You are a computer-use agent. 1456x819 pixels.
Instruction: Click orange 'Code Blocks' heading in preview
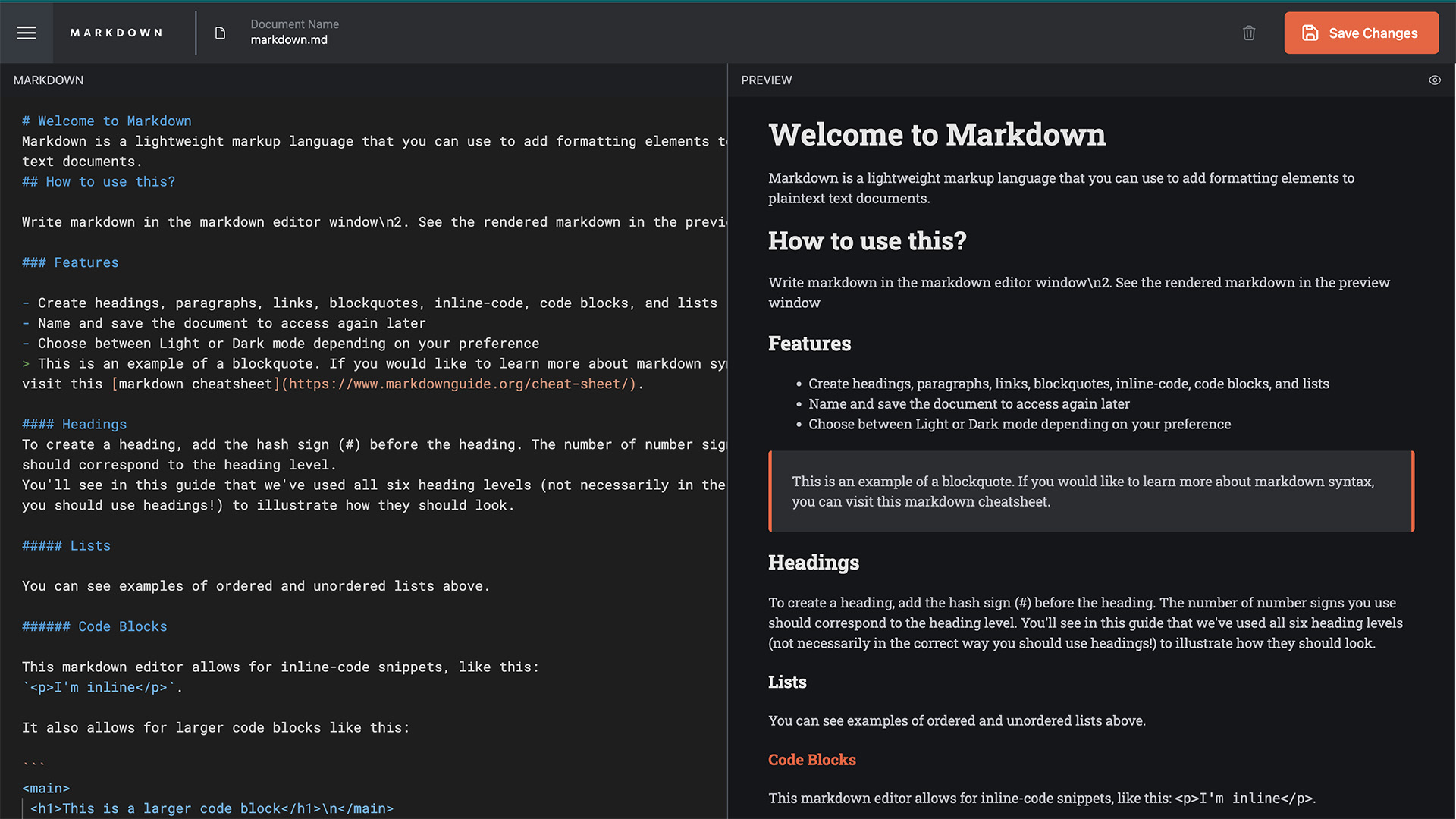pos(812,760)
